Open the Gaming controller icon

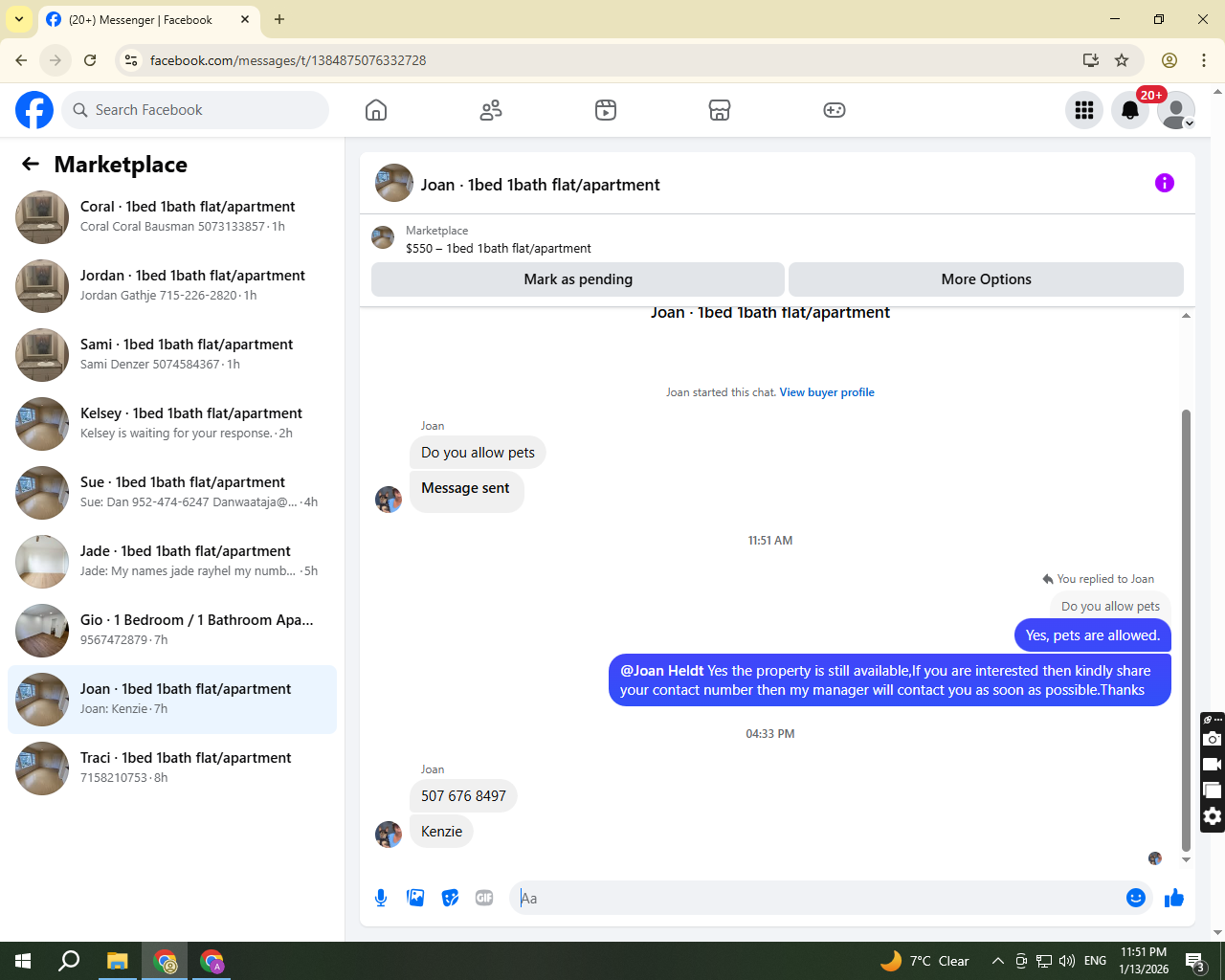tap(835, 110)
